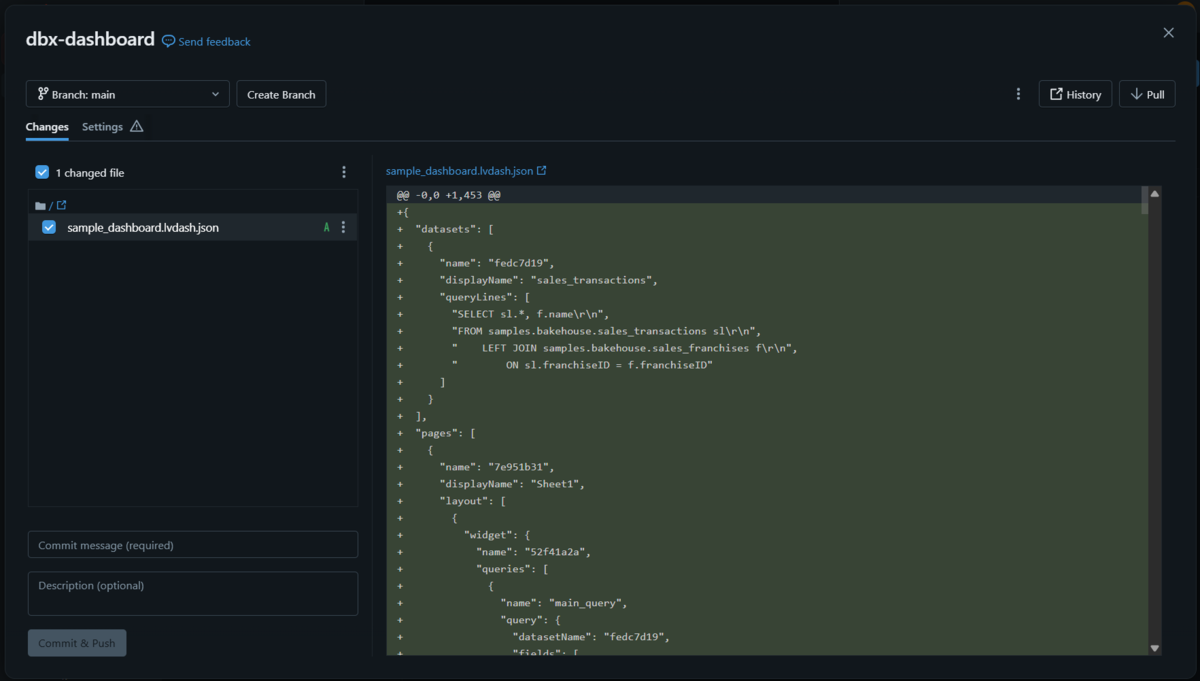Screen dimensions: 1200x681
Task: Click the Create Branch button
Action: tap(281, 94)
